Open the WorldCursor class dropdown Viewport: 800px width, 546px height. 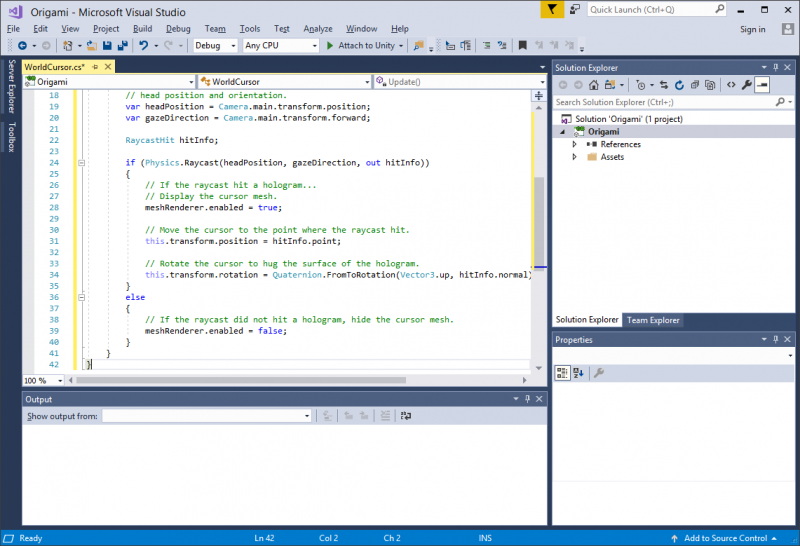(285, 82)
